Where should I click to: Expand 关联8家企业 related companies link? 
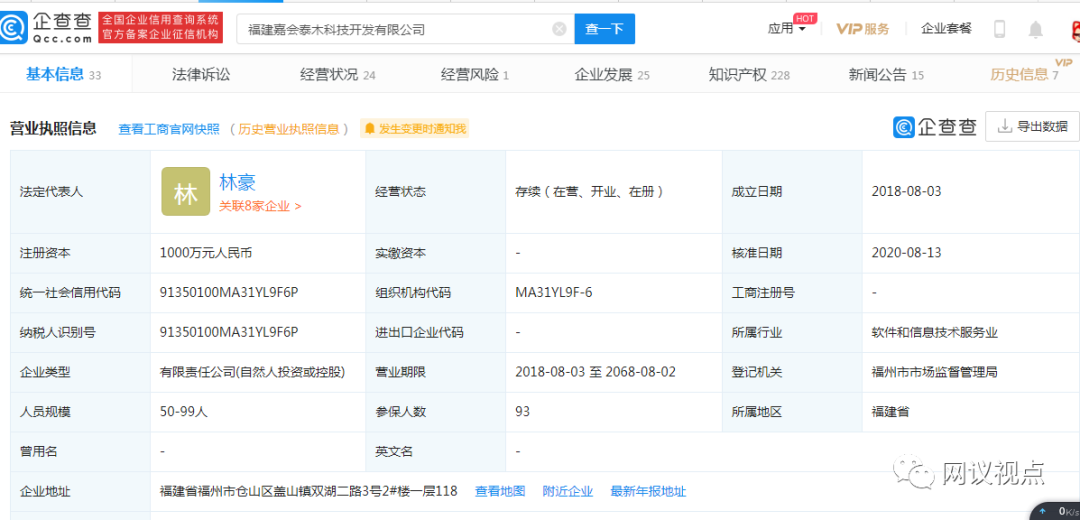[260, 206]
